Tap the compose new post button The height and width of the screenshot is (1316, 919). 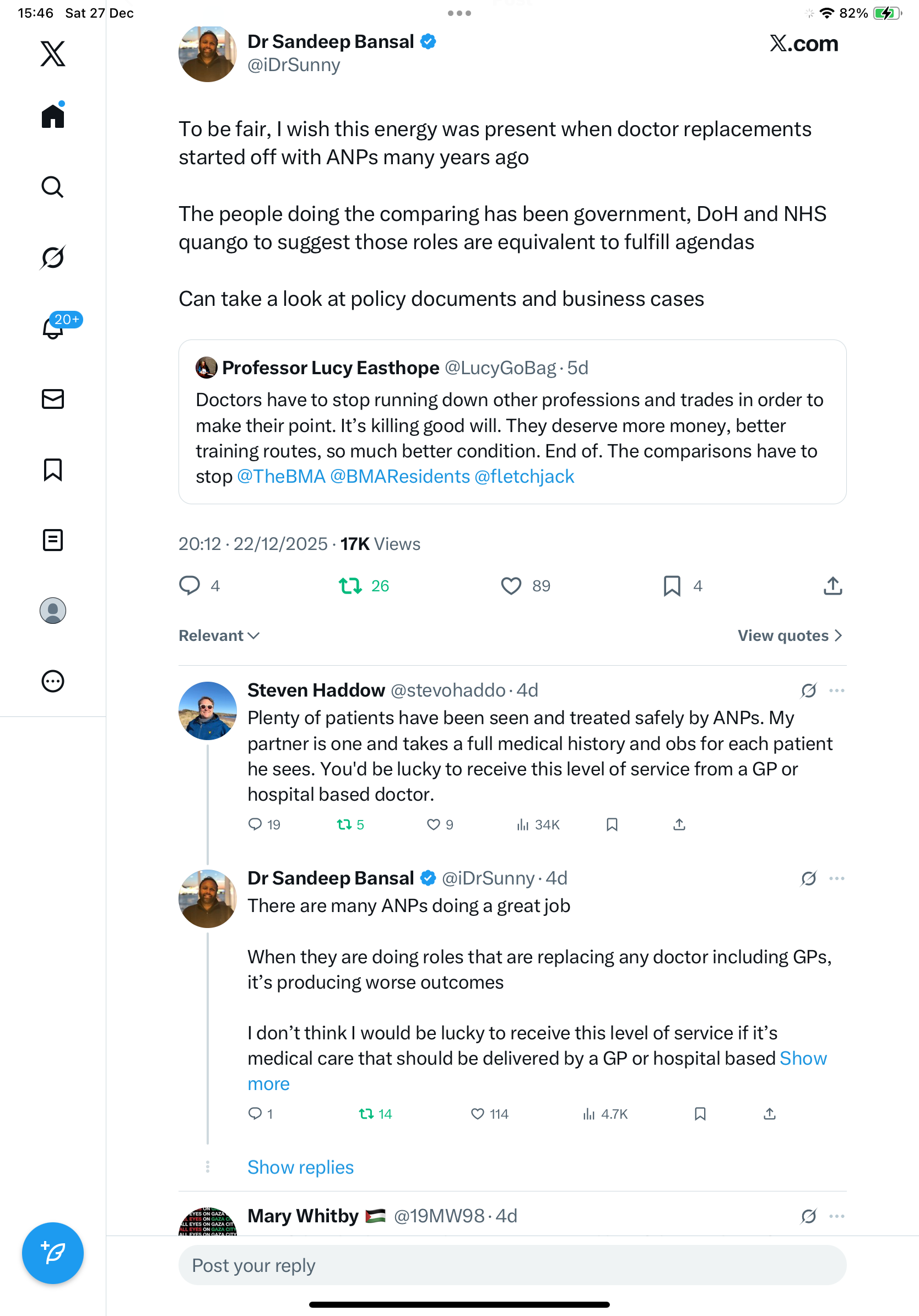tap(53, 1253)
